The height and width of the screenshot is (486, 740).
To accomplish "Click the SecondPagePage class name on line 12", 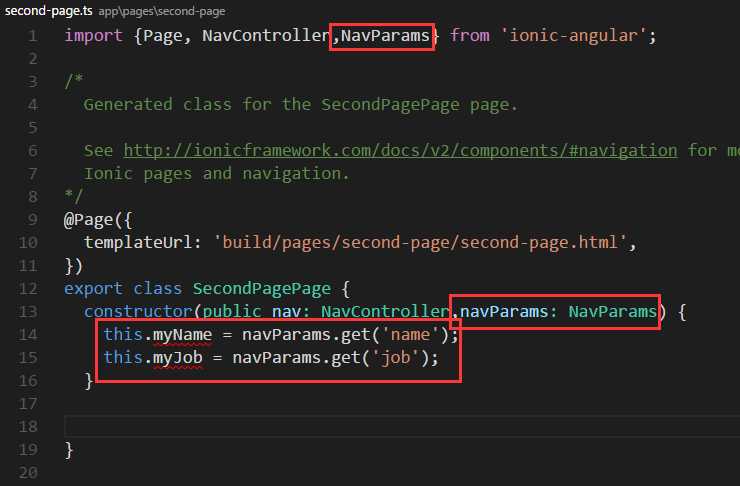I will pos(261,288).
